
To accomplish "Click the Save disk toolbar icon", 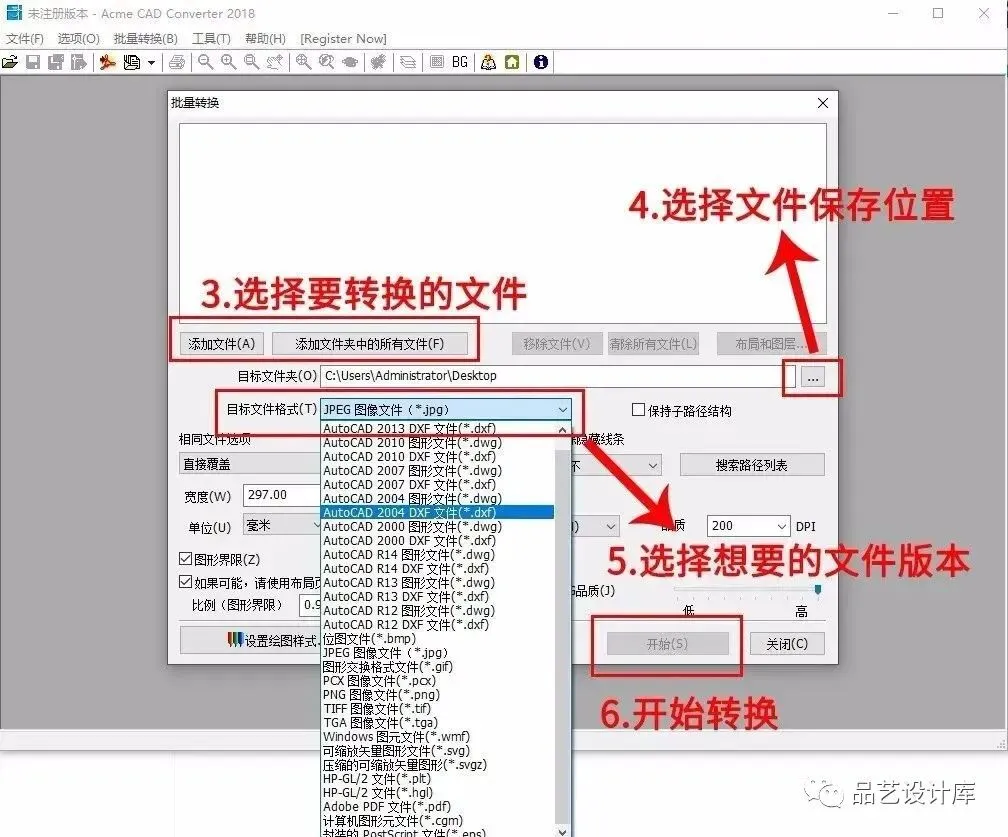I will tap(33, 62).
